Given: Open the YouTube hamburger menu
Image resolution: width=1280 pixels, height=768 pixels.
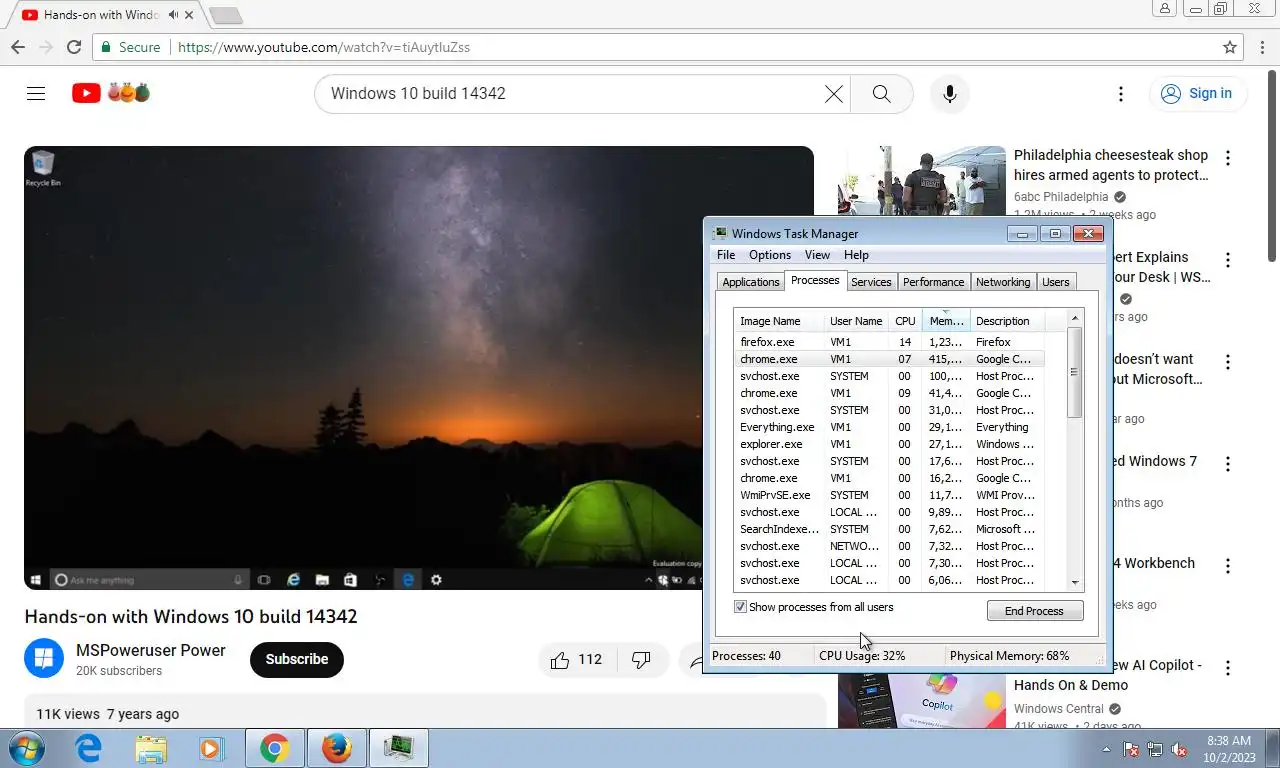Looking at the screenshot, I should coord(36,93).
